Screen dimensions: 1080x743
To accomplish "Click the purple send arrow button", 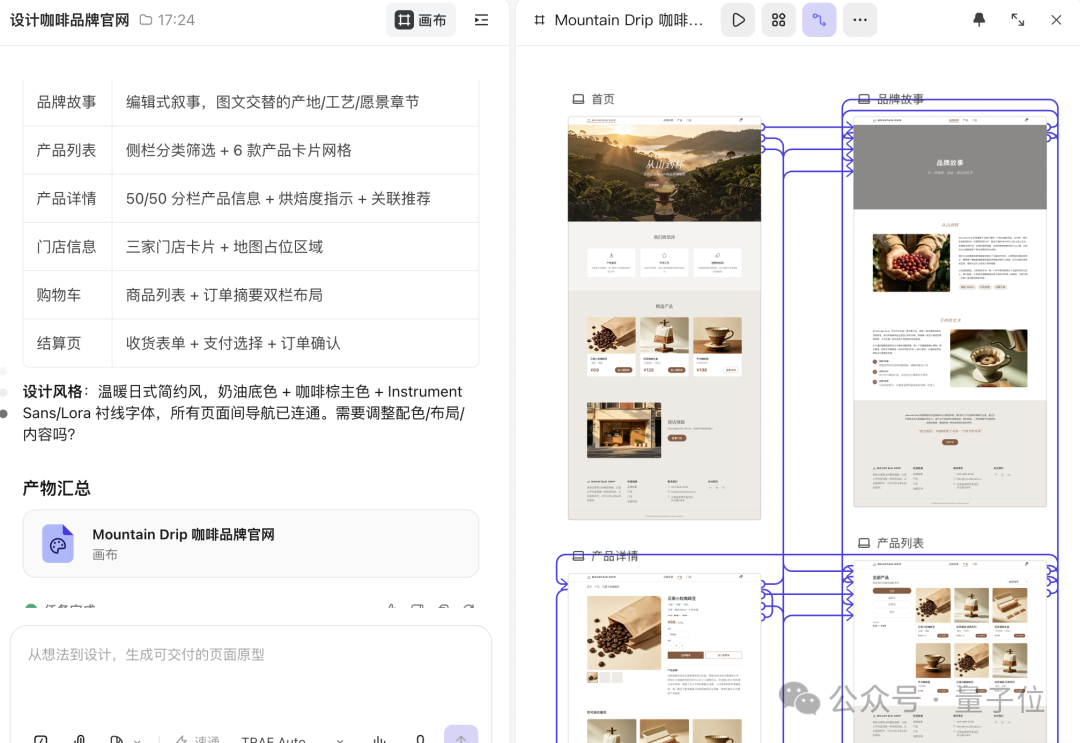I will pyautogui.click(x=461, y=736).
